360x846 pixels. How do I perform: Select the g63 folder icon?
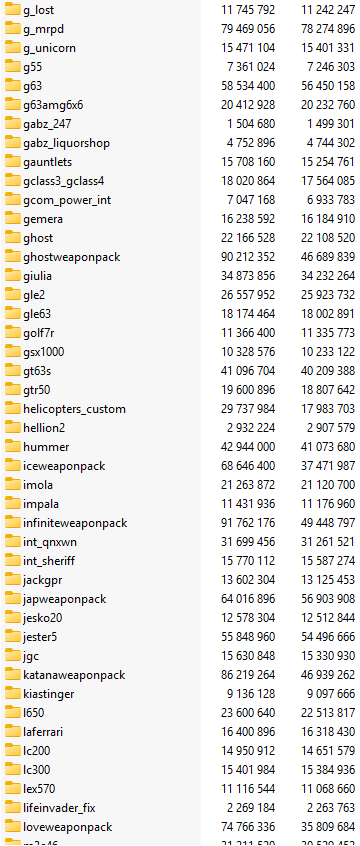[x=12, y=86]
